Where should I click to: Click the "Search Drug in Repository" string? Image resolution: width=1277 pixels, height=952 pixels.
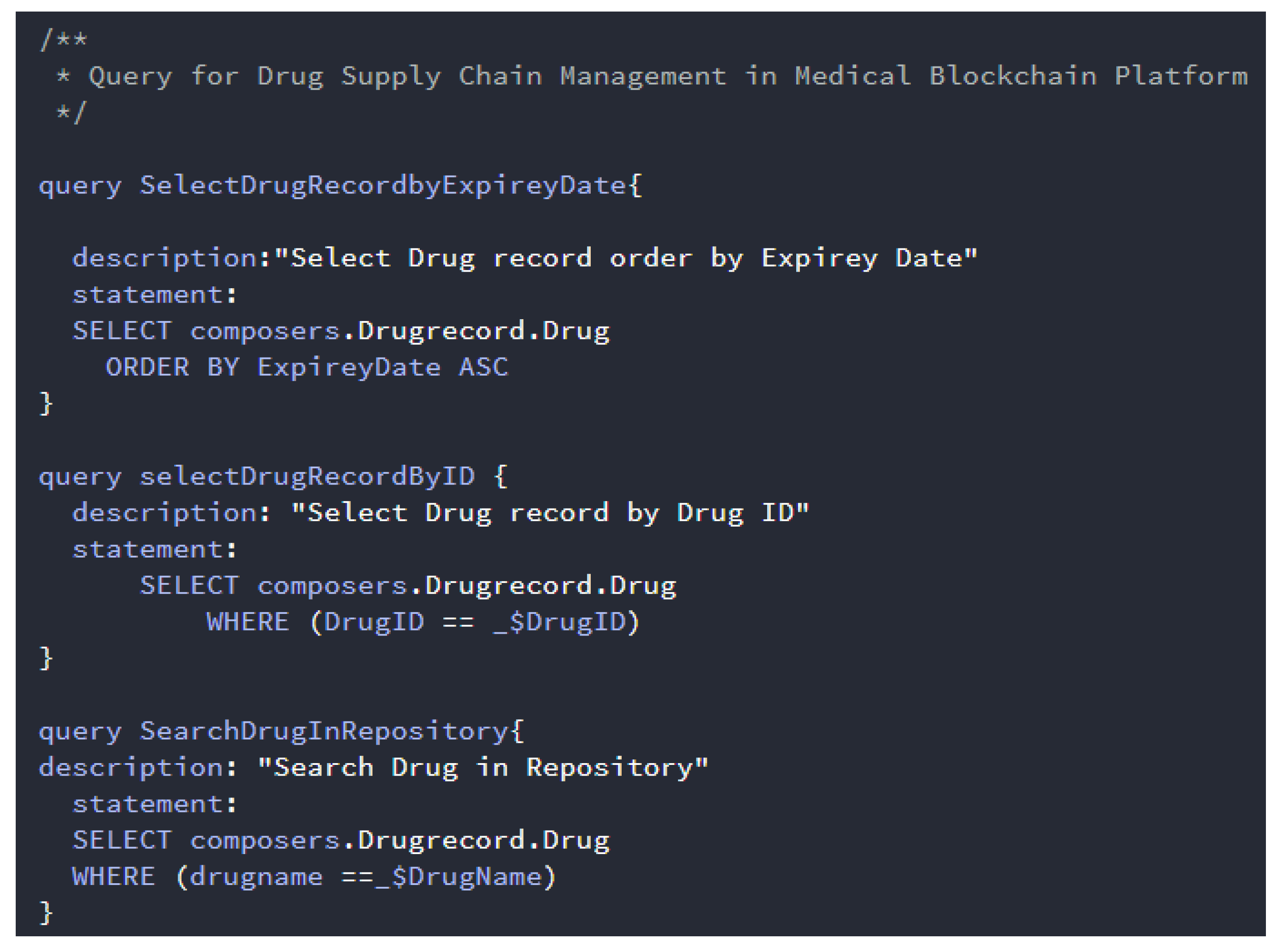(x=483, y=768)
